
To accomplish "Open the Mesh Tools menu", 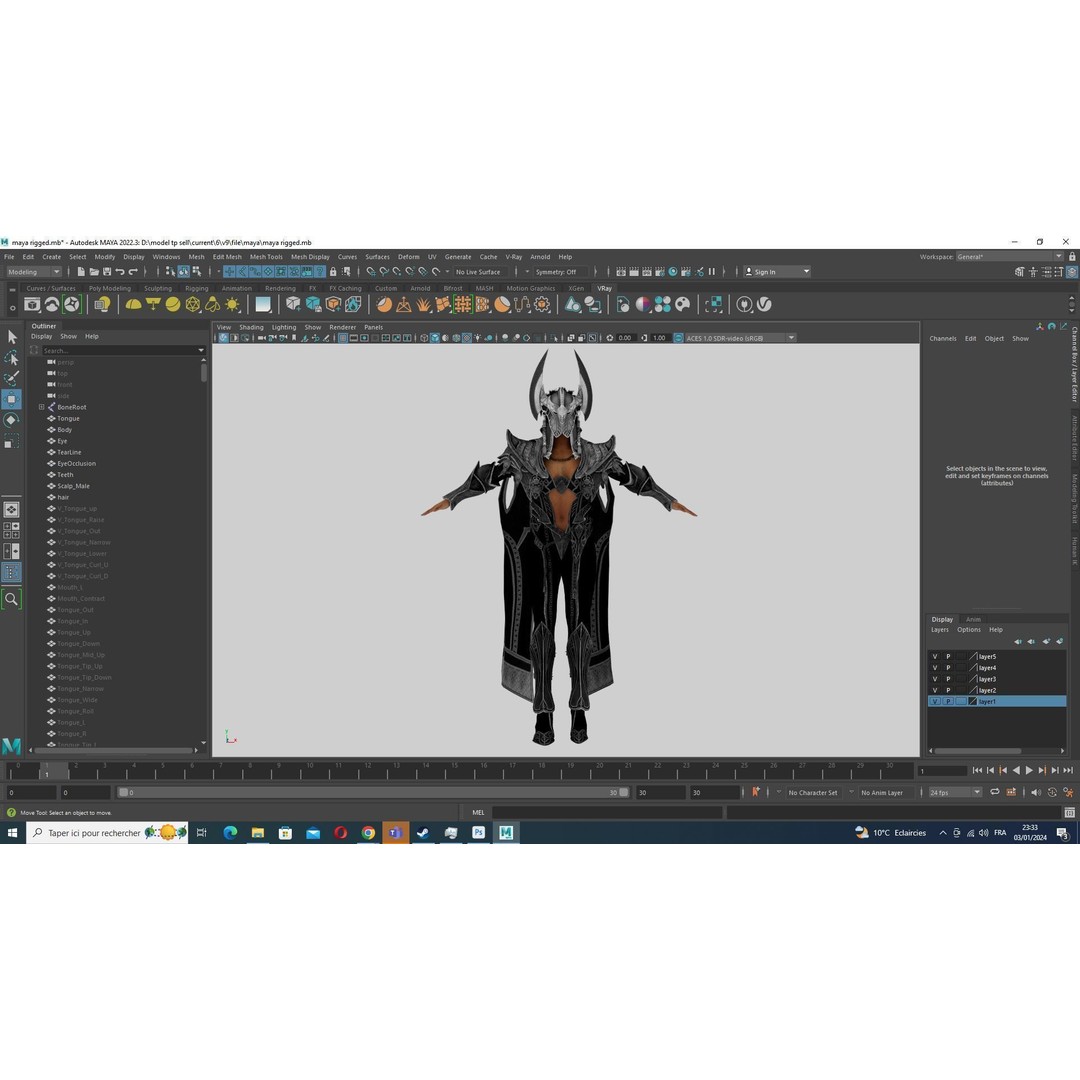I will (x=266, y=257).
